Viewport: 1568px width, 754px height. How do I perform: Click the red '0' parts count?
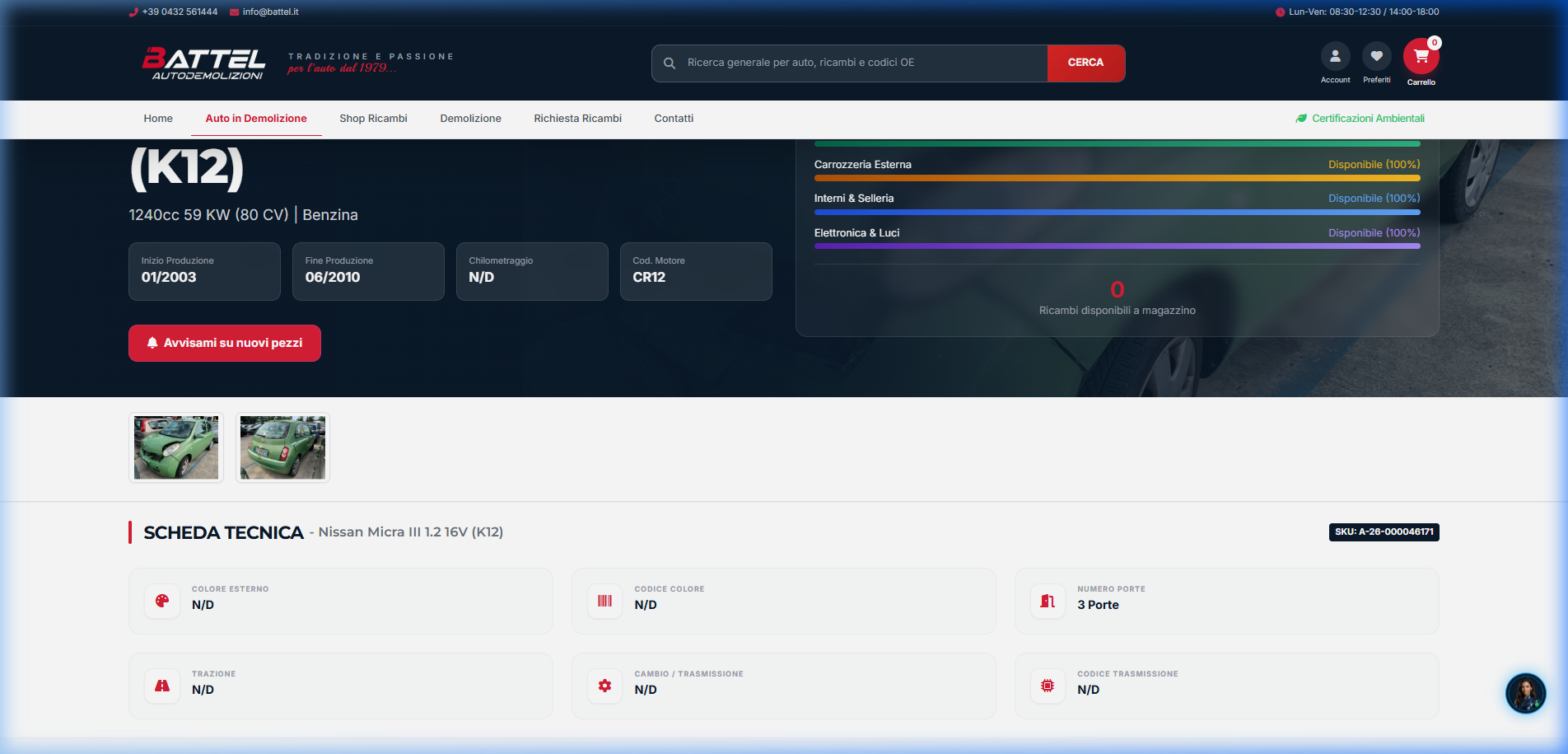[x=1117, y=289]
